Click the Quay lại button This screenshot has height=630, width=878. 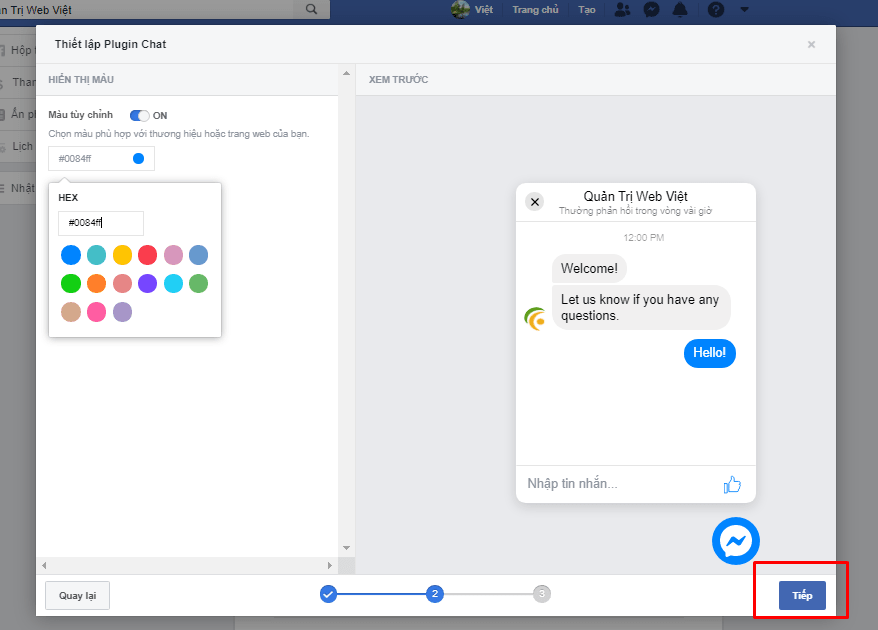(77, 595)
